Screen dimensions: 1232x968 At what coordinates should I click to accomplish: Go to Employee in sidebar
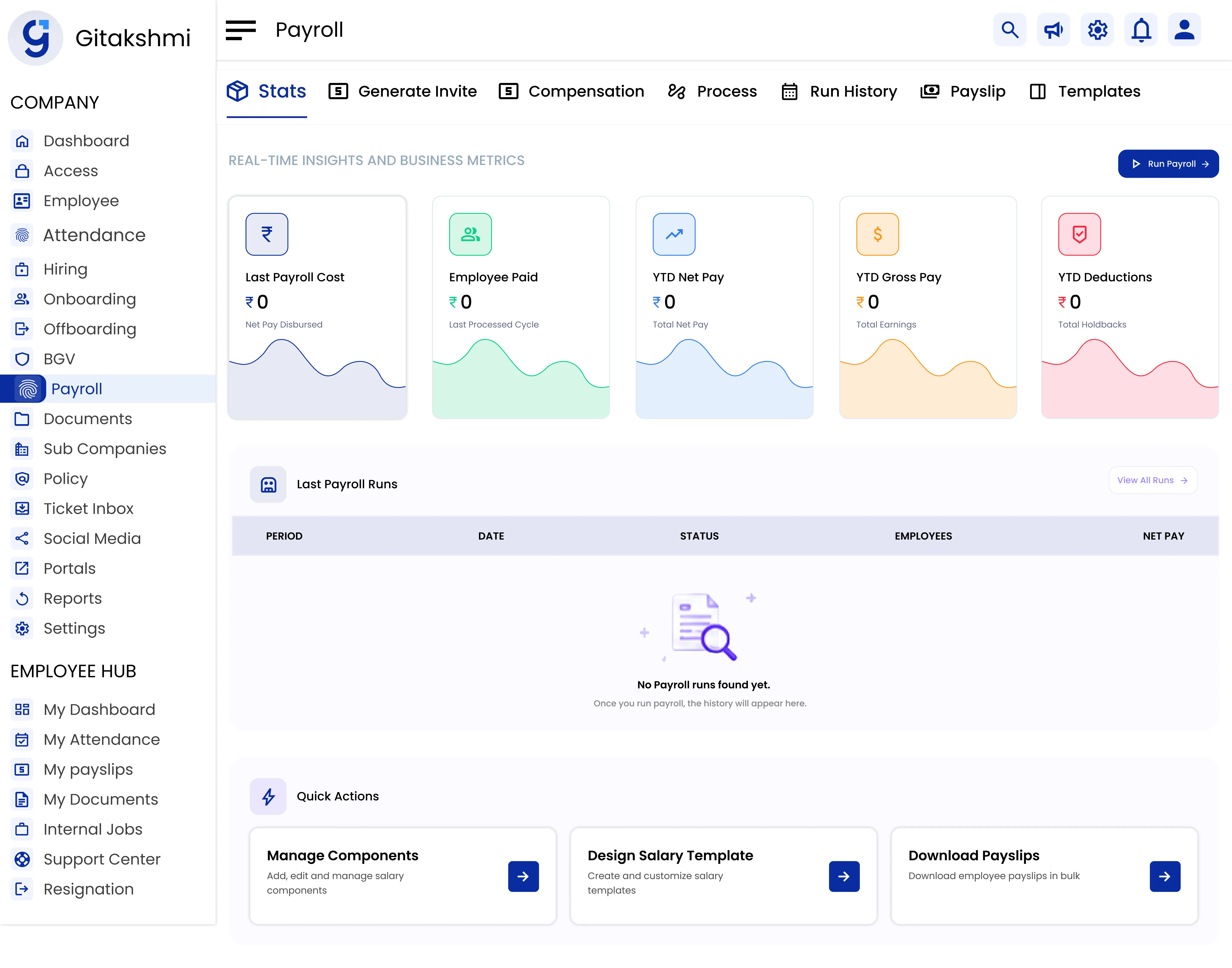click(x=81, y=201)
